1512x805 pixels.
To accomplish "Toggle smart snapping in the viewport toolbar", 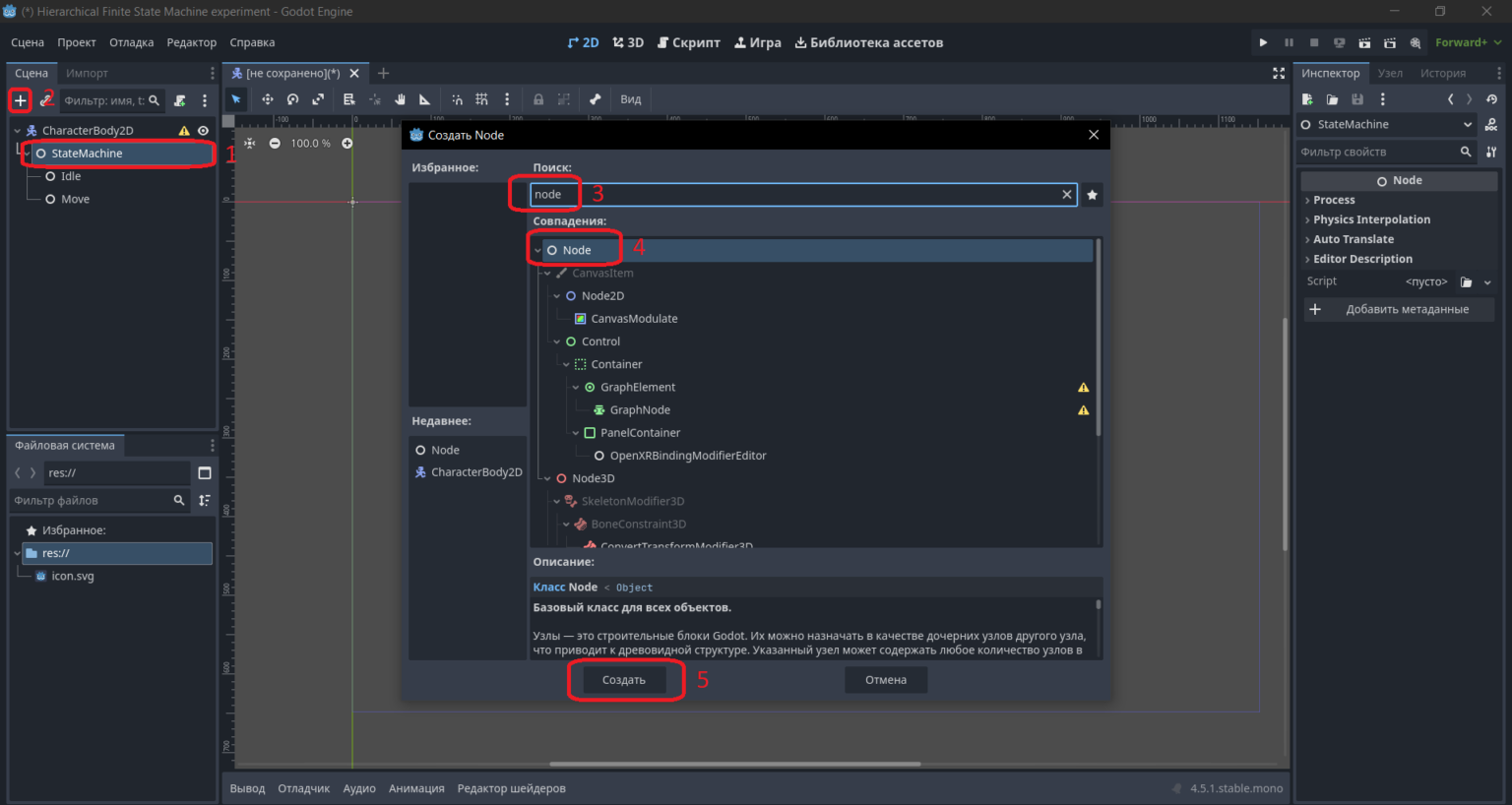I will [457, 99].
